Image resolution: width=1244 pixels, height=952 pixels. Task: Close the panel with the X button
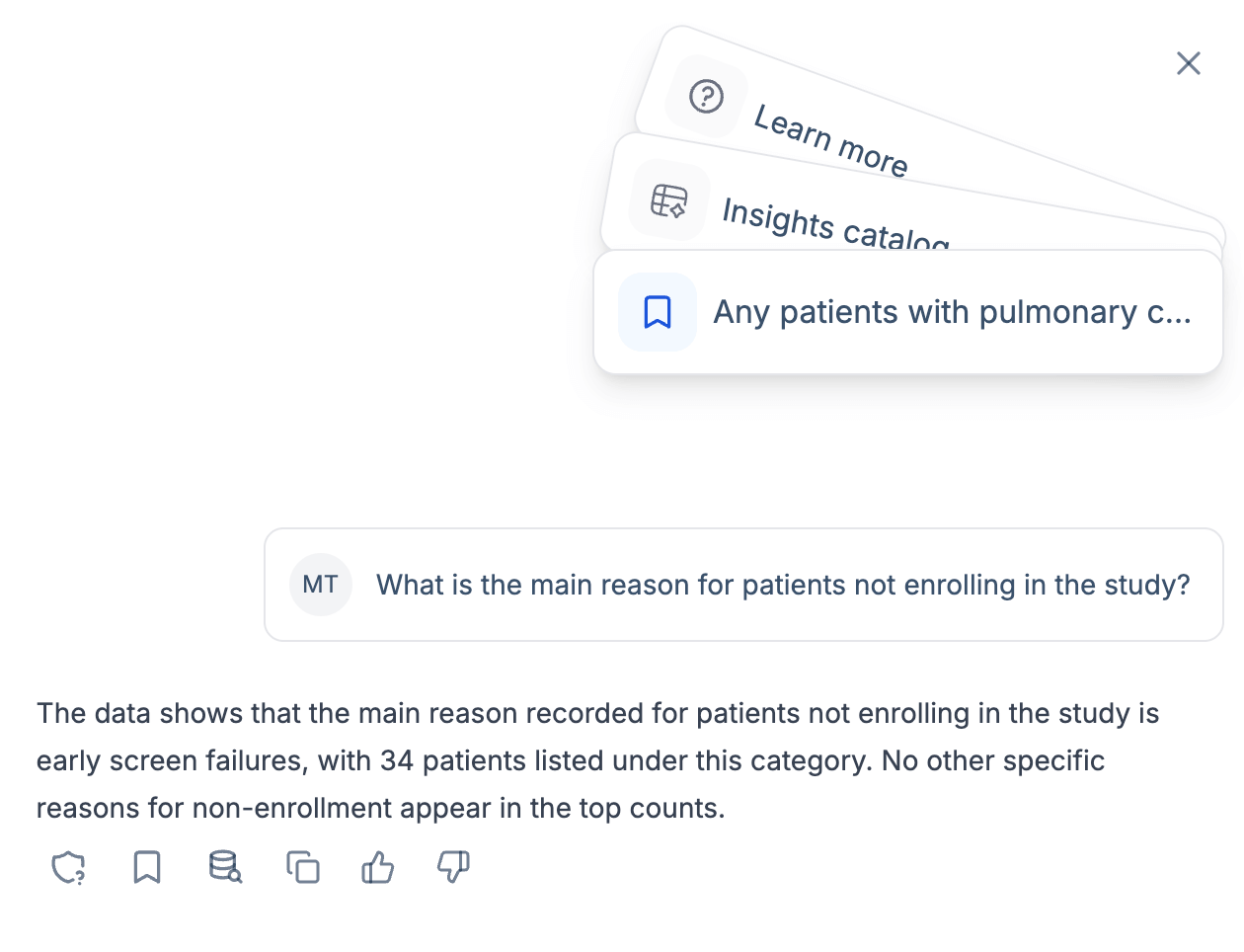1189,63
